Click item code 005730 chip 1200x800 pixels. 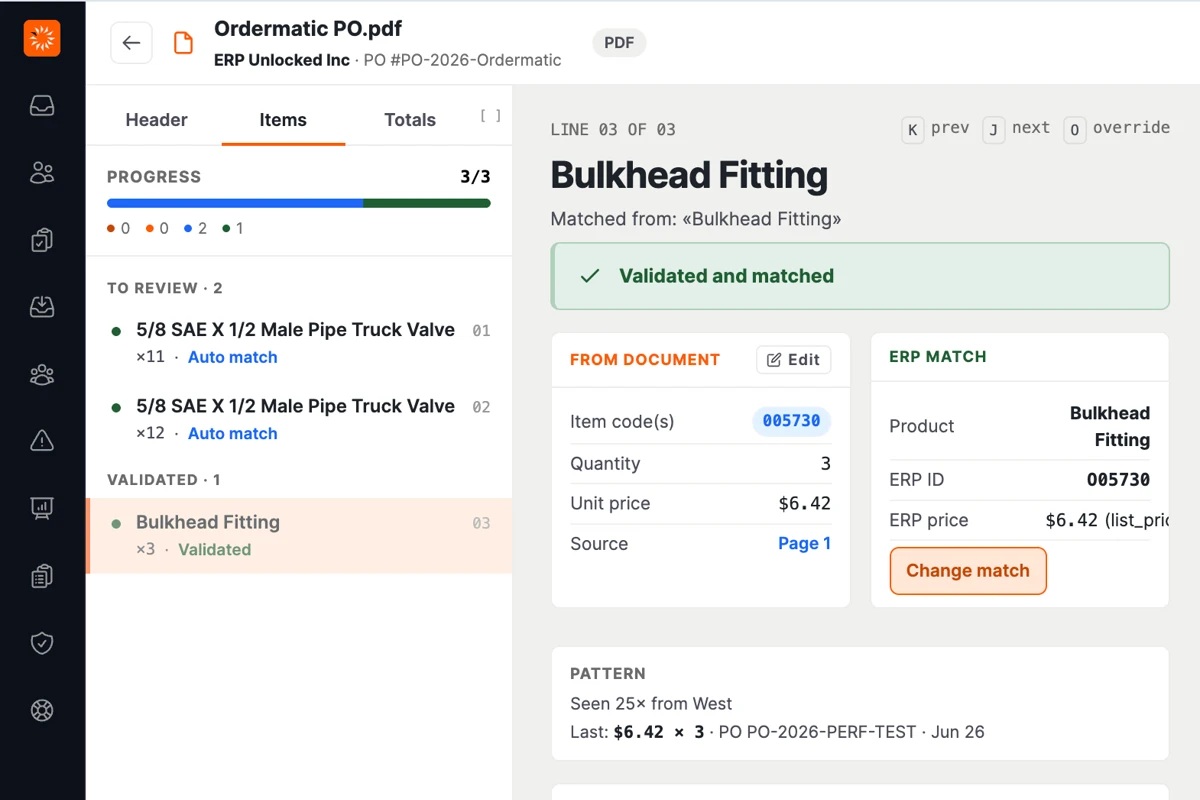pyautogui.click(x=791, y=421)
